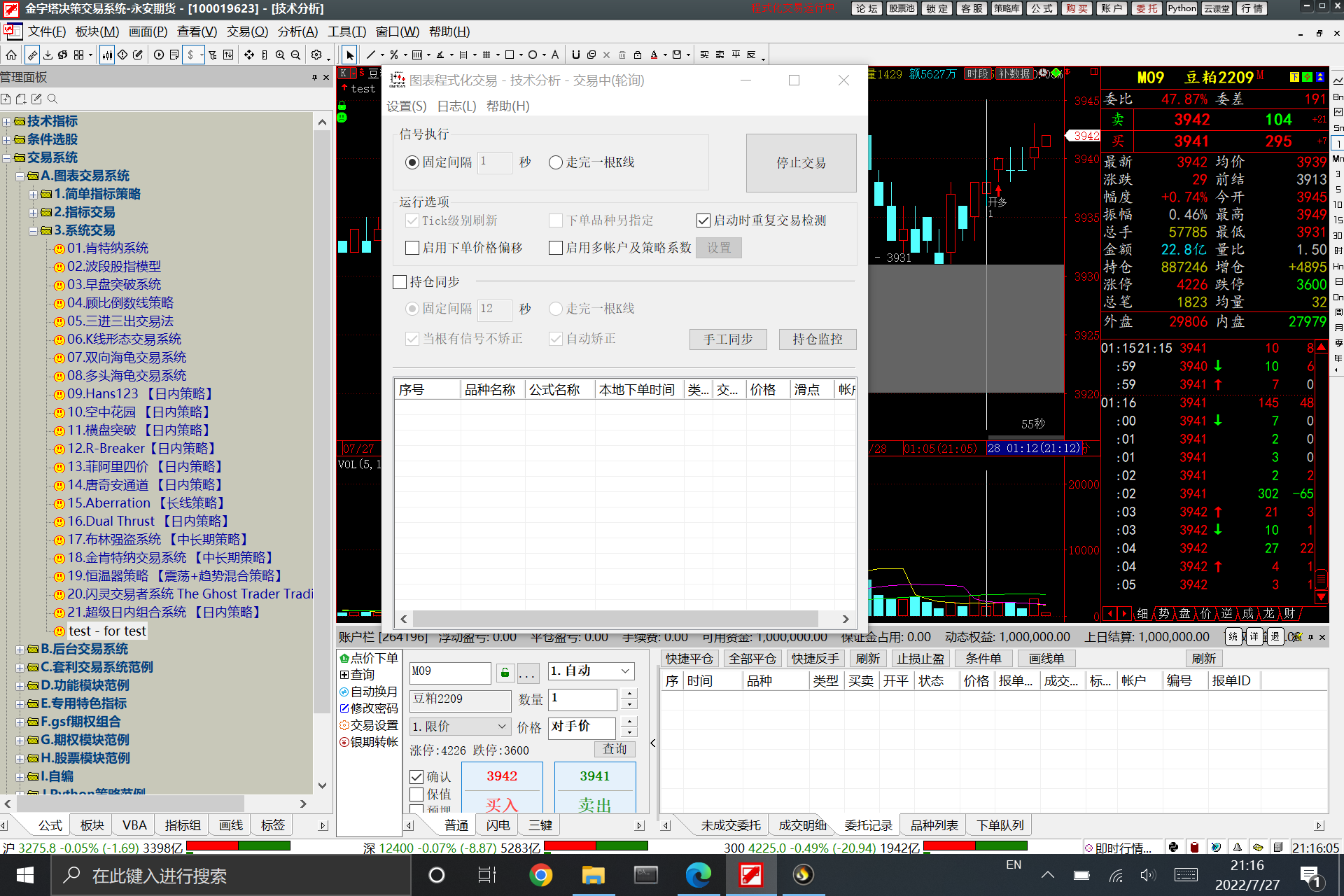Click the home icon in toolbar
This screenshot has height=896, width=1344.
pyautogui.click(x=11, y=55)
